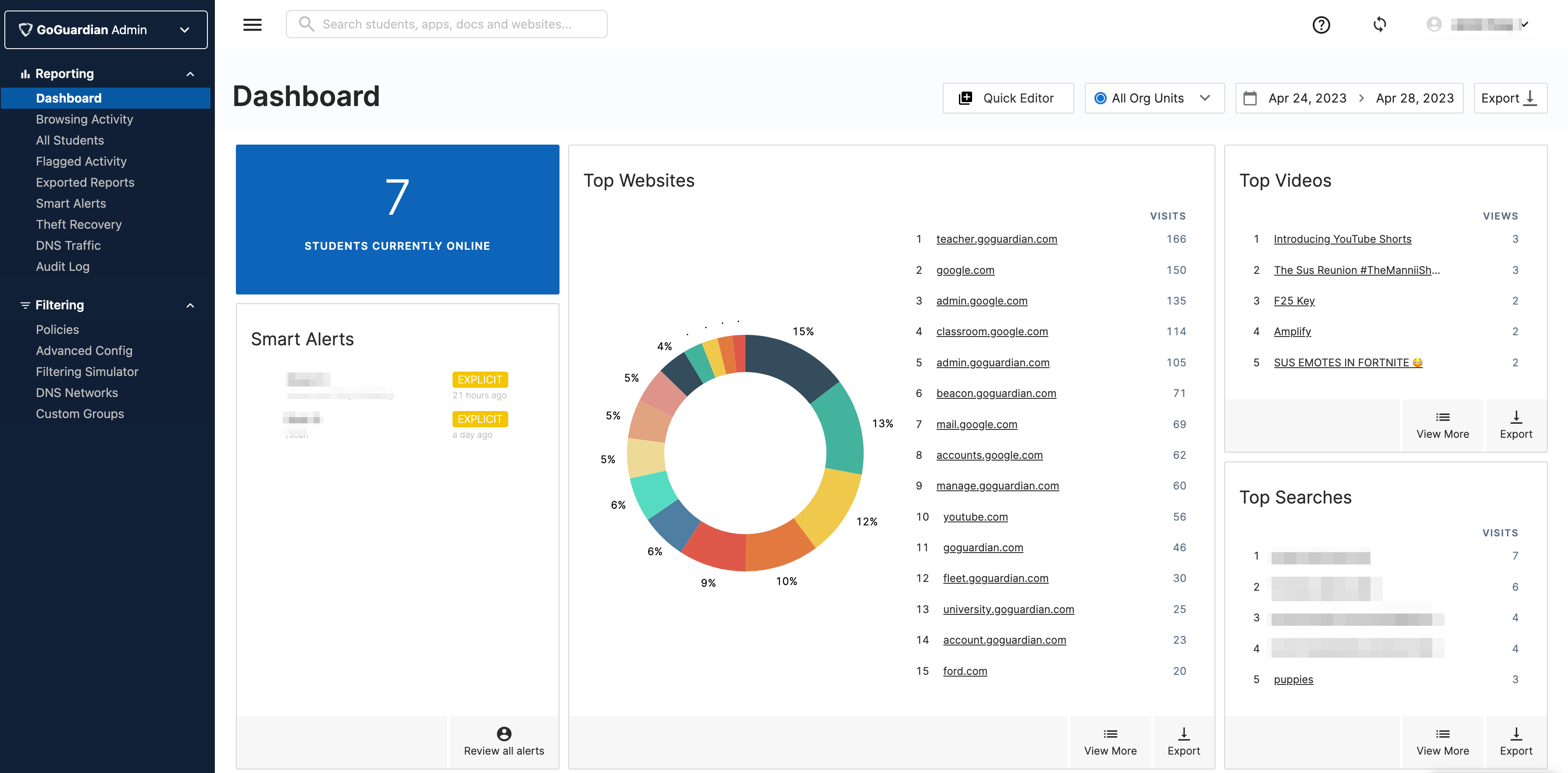The height and width of the screenshot is (773, 1568).
Task: Click the search students and apps field
Action: pos(447,25)
